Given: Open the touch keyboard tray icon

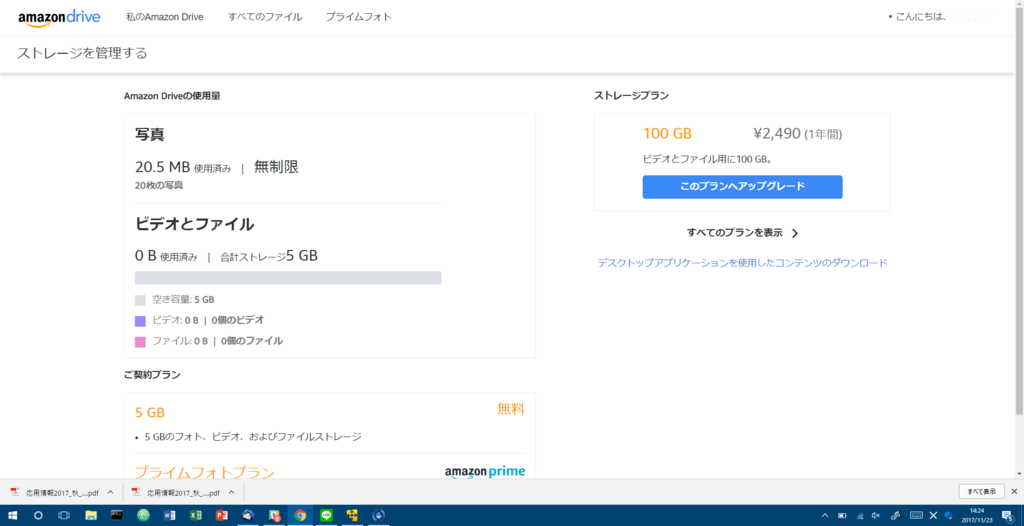Looking at the screenshot, I should coord(916,515).
